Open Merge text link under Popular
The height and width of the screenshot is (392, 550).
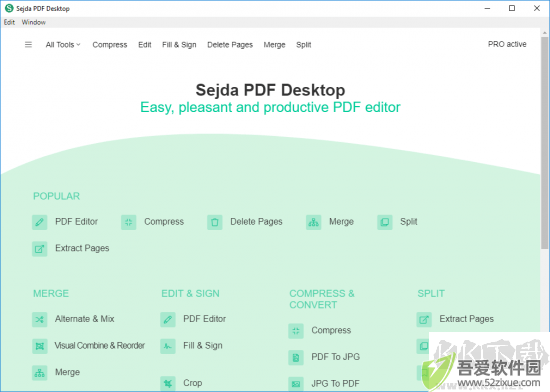click(x=341, y=222)
